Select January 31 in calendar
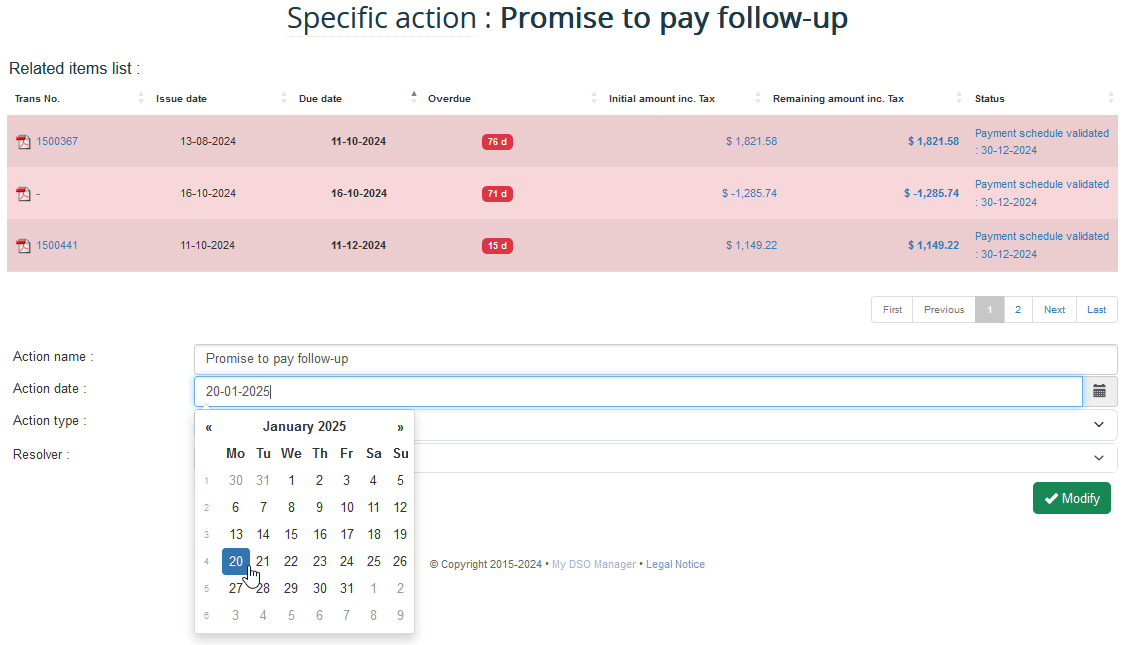The height and width of the screenshot is (645, 1126). [346, 588]
